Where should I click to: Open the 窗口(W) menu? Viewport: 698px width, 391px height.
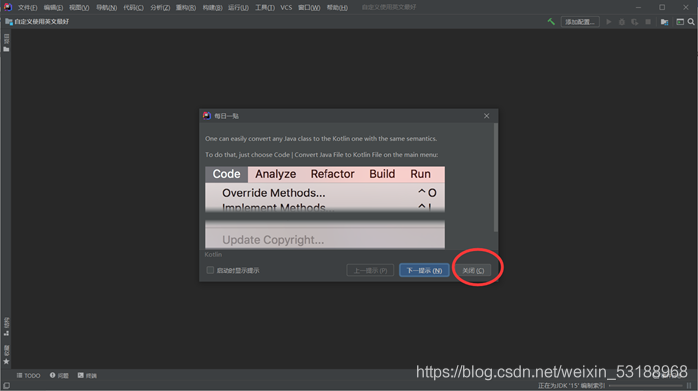(x=309, y=8)
